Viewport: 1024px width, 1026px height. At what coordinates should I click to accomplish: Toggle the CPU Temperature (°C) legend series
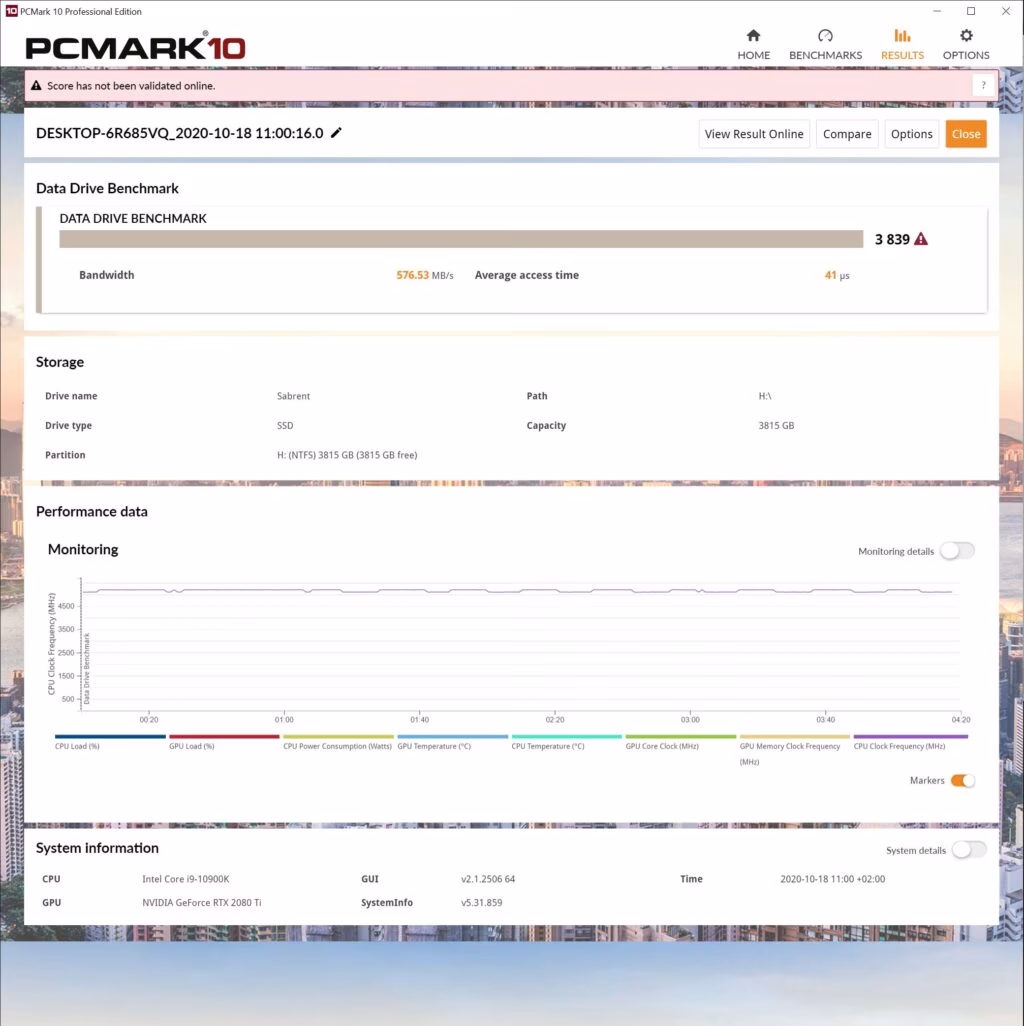(566, 741)
